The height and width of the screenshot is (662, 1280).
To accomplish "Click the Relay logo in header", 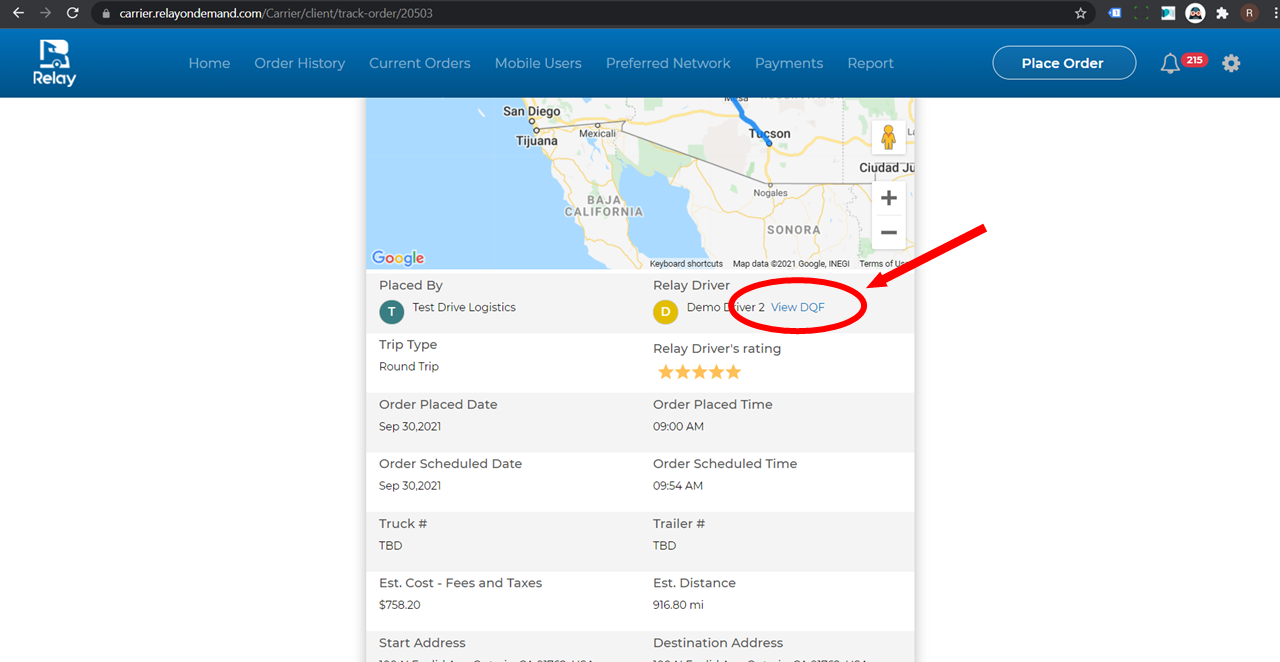I will click(x=57, y=63).
